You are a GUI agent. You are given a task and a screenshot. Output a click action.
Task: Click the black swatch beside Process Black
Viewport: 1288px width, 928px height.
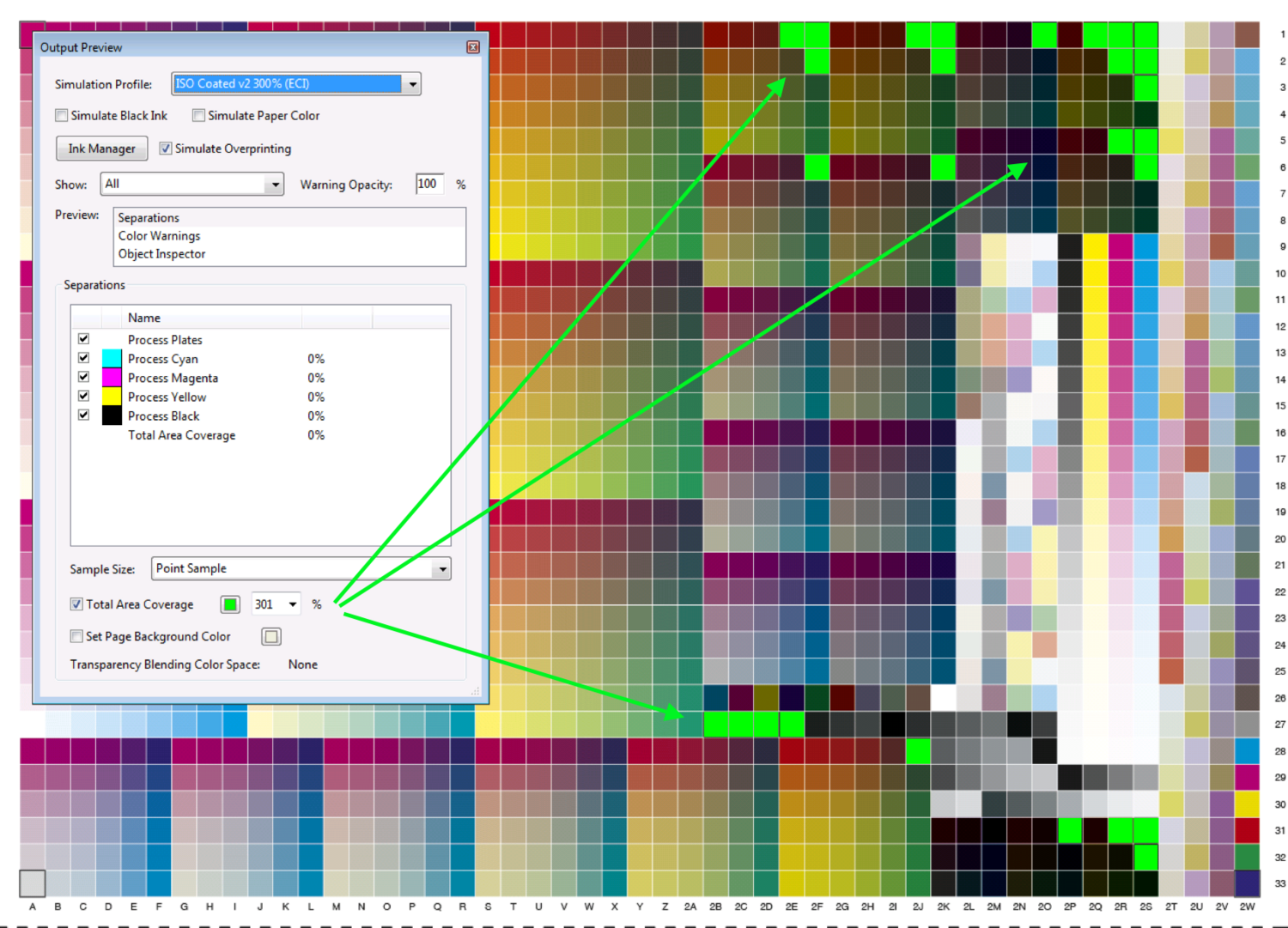(112, 415)
